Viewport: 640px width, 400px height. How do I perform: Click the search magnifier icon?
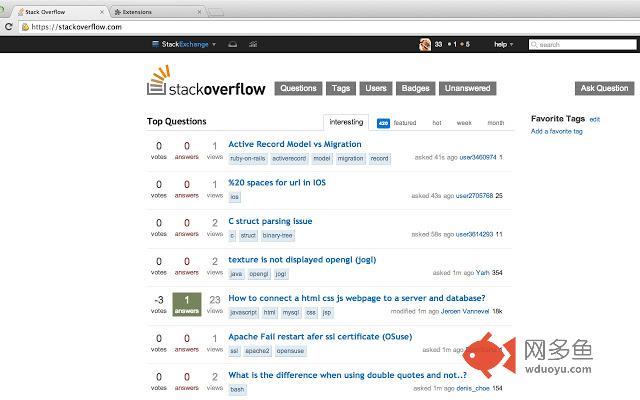(x=534, y=44)
